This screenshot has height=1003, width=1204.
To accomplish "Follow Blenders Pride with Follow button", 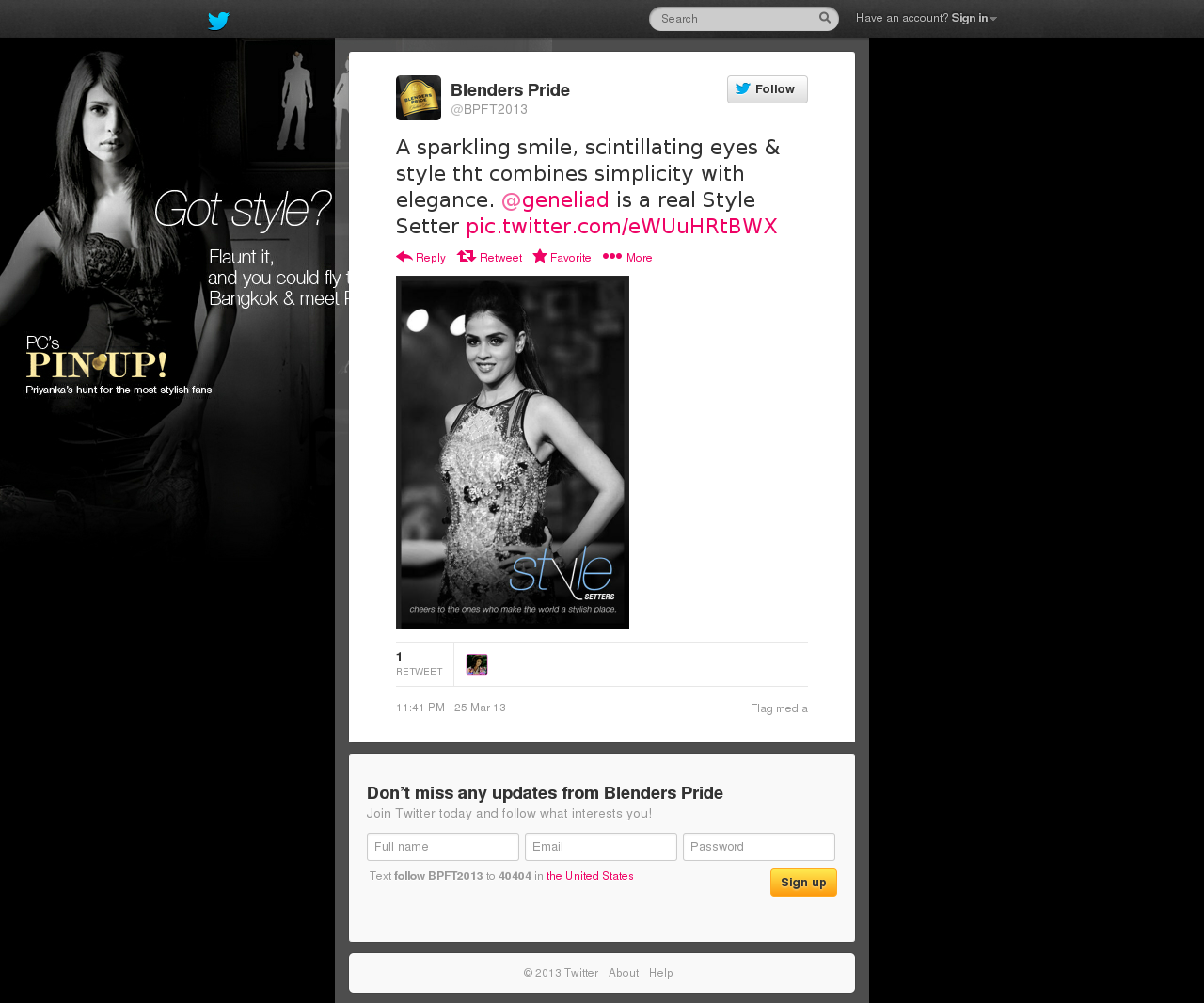I will [x=768, y=89].
